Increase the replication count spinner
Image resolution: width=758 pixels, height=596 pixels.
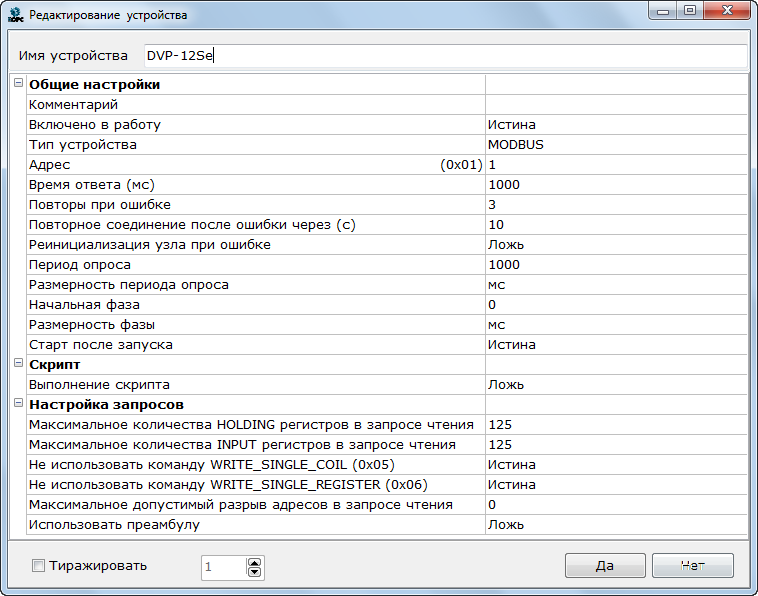click(x=254, y=562)
